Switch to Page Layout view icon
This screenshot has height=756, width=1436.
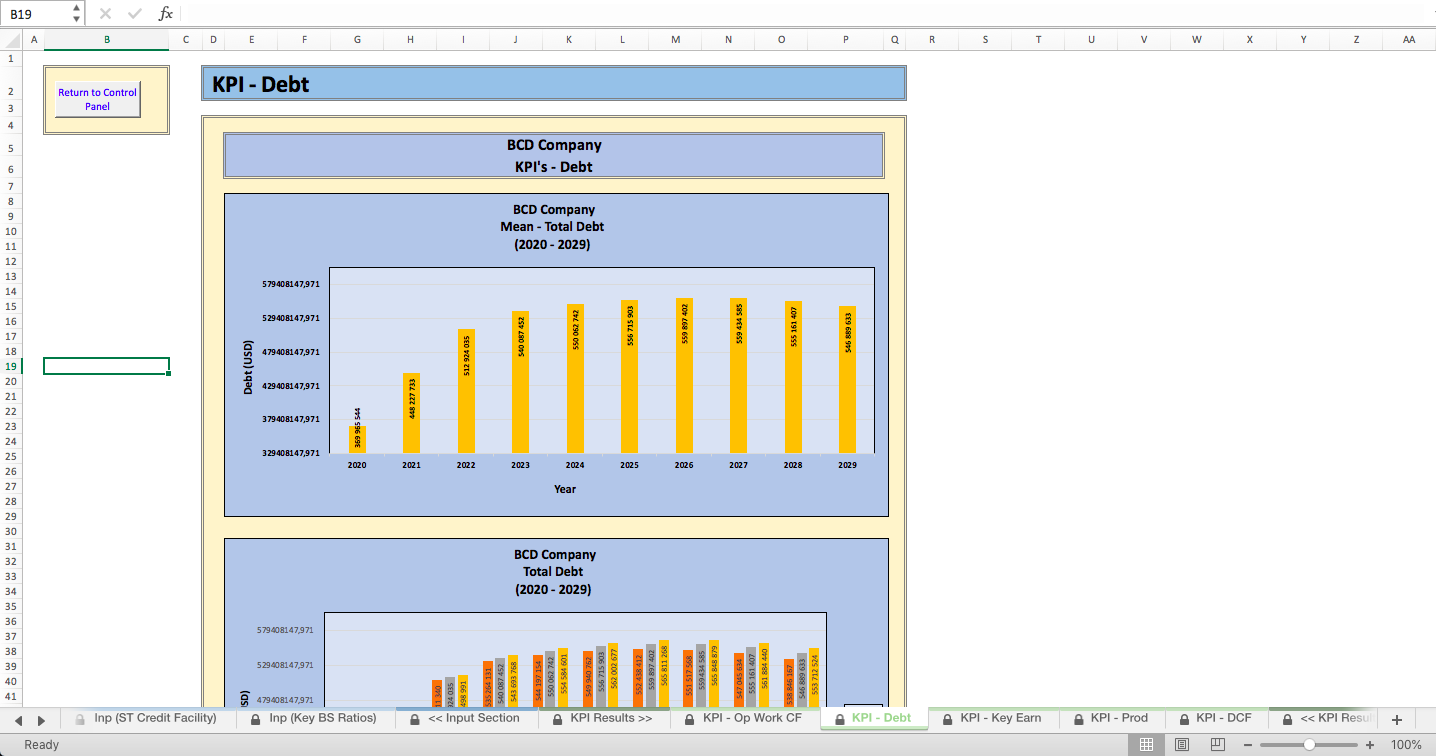(x=1182, y=745)
